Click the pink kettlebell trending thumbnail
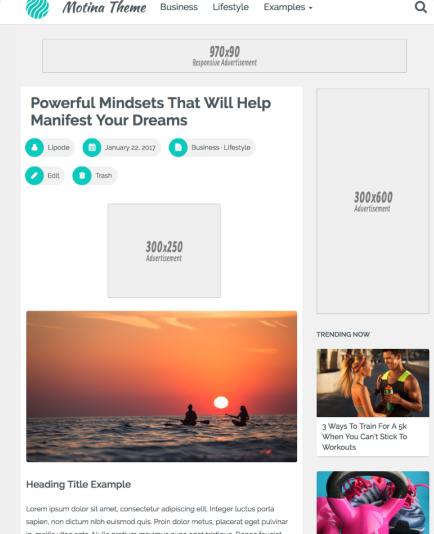Viewport: 434px width, 534px height. (x=373, y=502)
